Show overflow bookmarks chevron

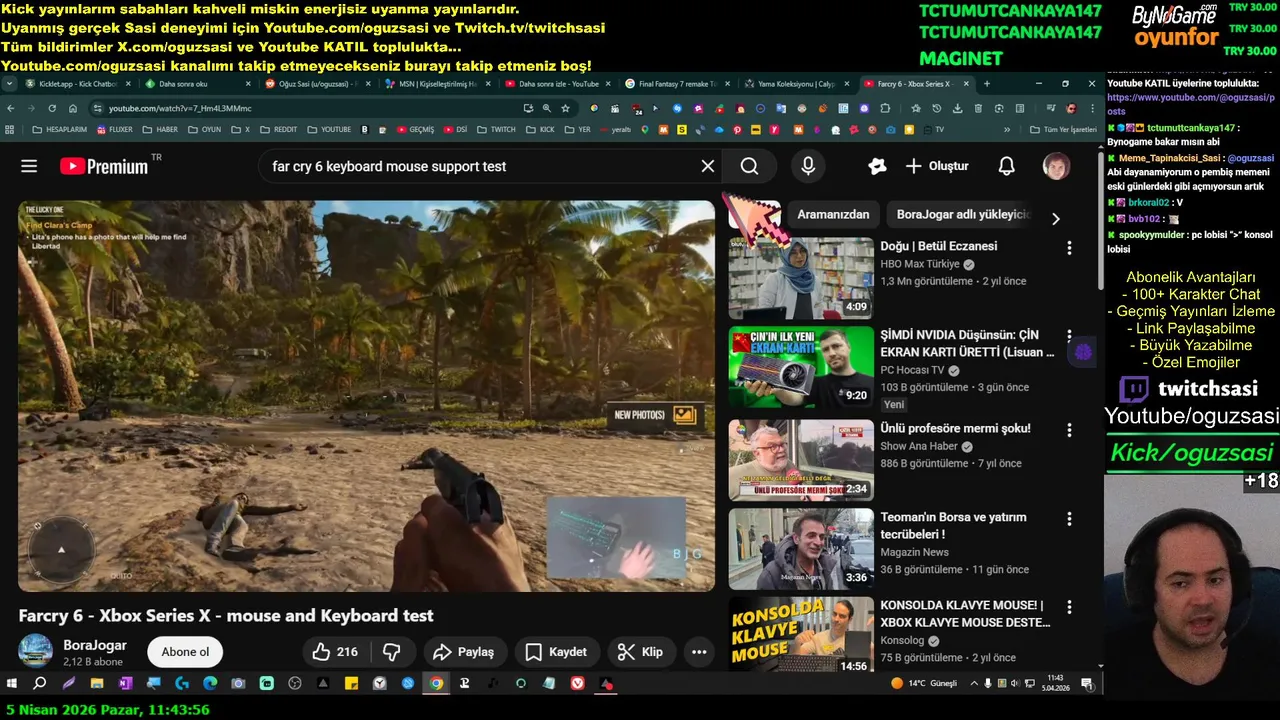[1008, 129]
